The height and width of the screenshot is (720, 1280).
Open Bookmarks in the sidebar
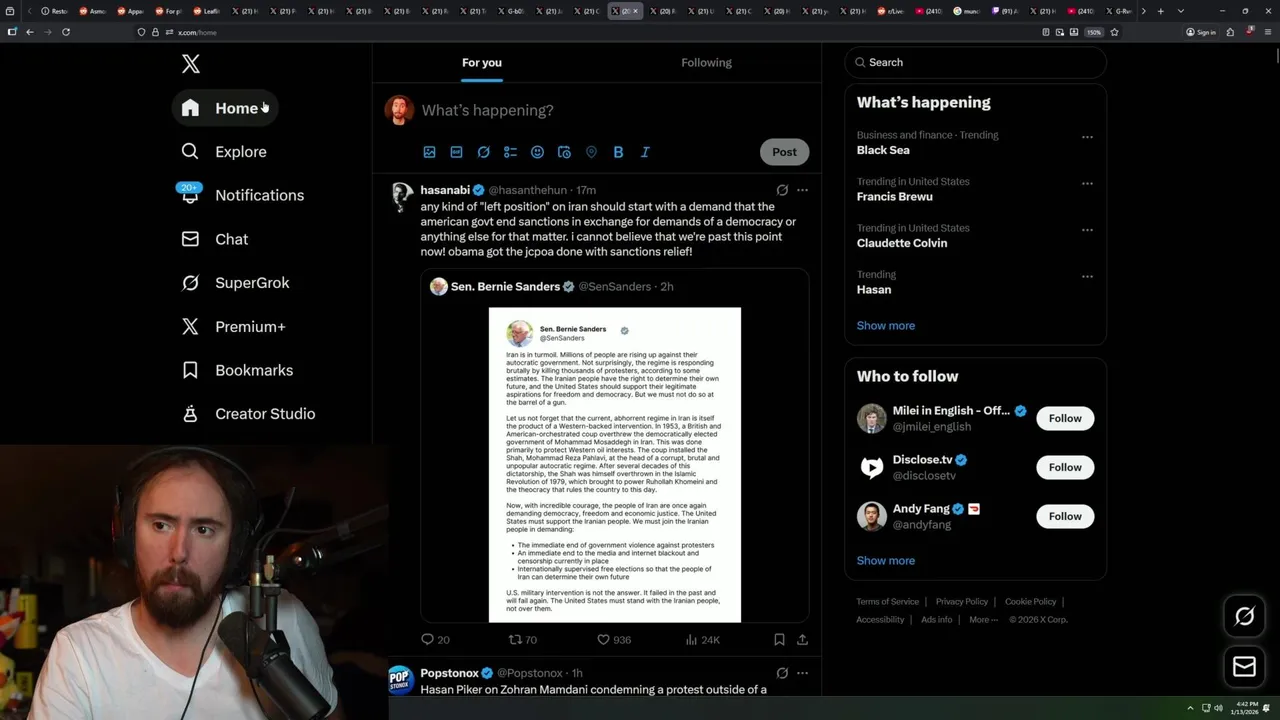[238, 370]
